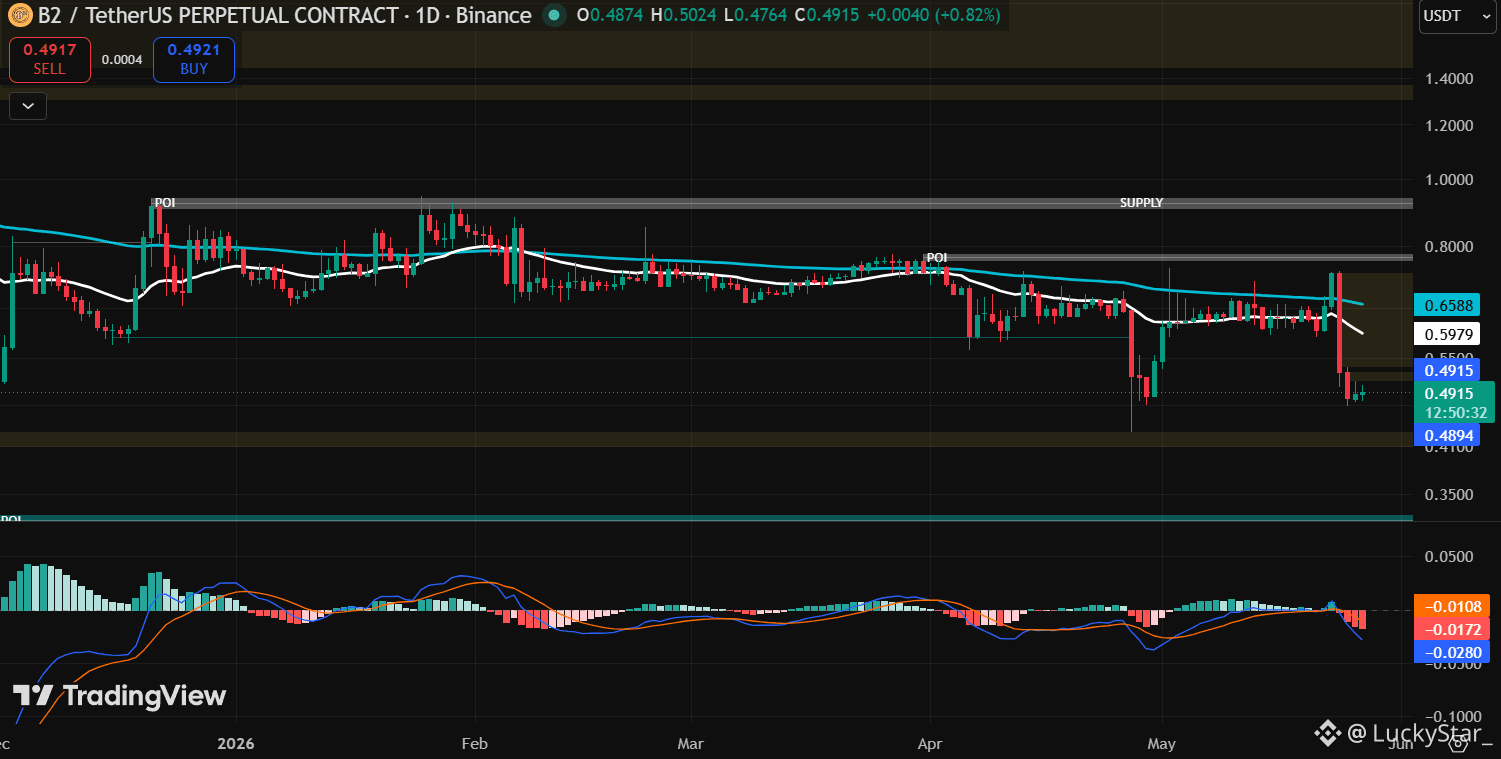The height and width of the screenshot is (759, 1501).
Task: Click the SELL button at 0.4917
Action: coord(50,60)
